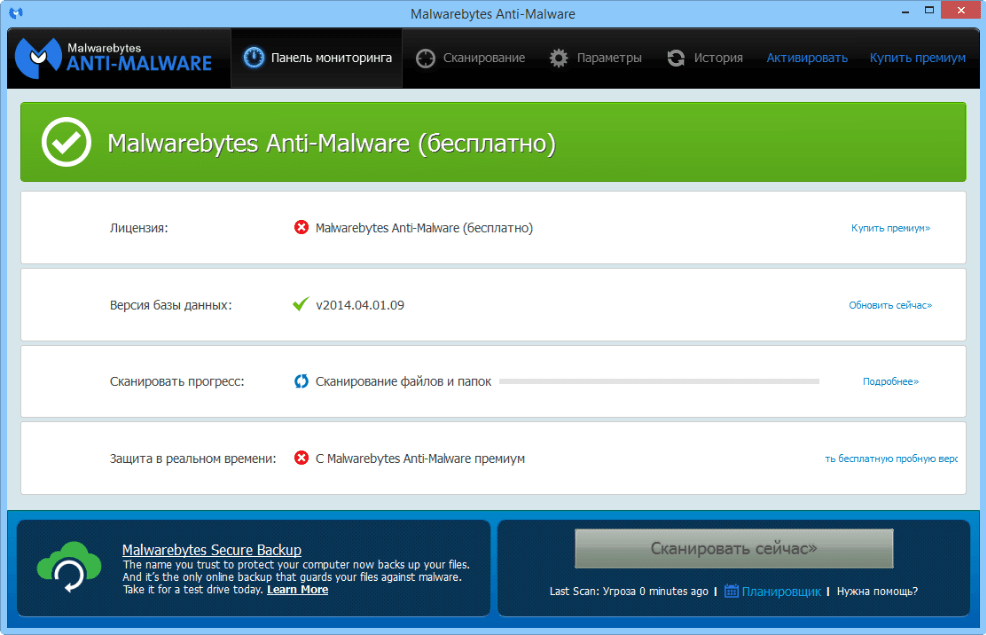
Task: Go to the История tab
Action: click(x=706, y=58)
